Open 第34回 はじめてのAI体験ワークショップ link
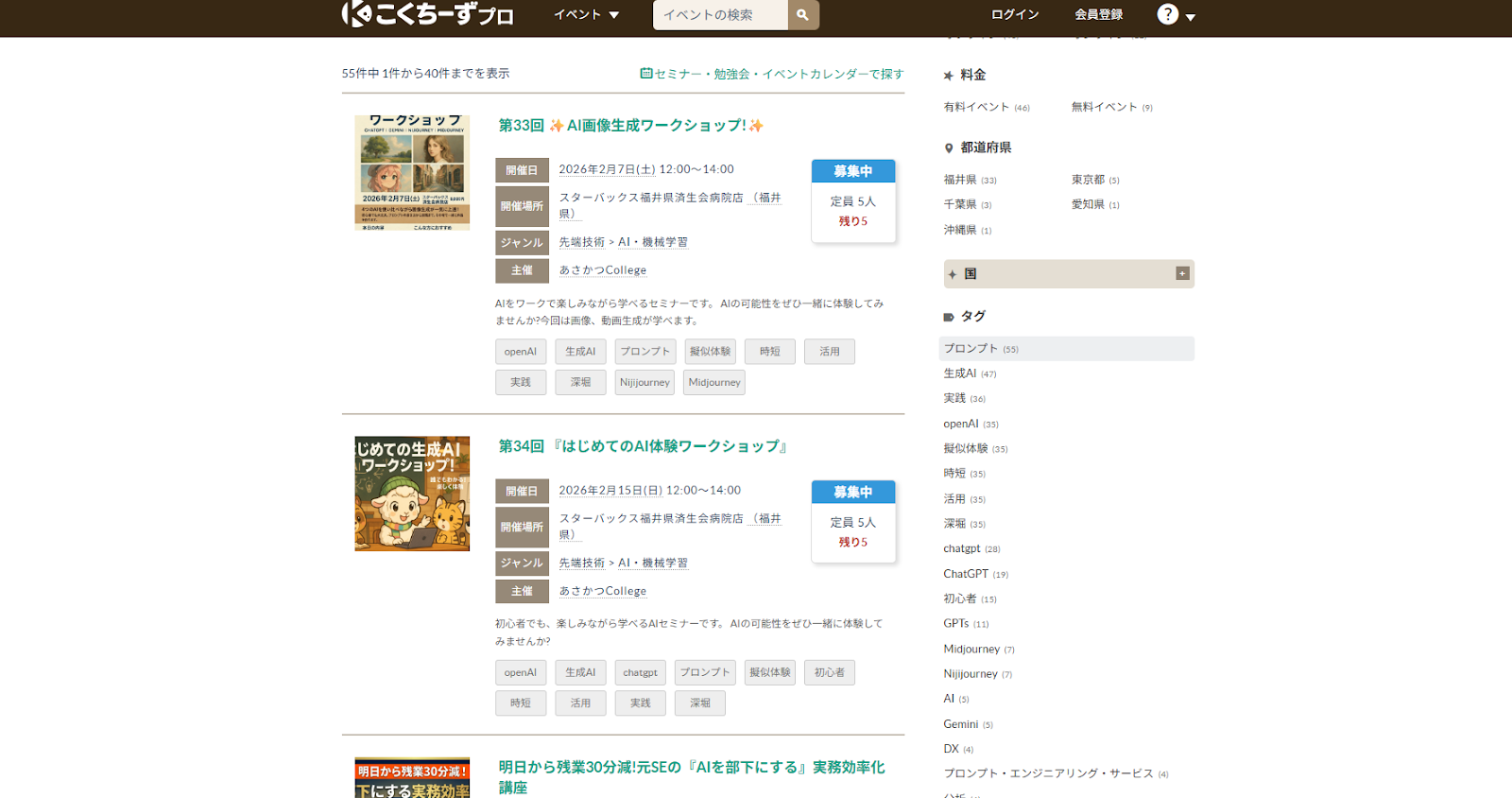The height and width of the screenshot is (798, 1512). (x=643, y=446)
